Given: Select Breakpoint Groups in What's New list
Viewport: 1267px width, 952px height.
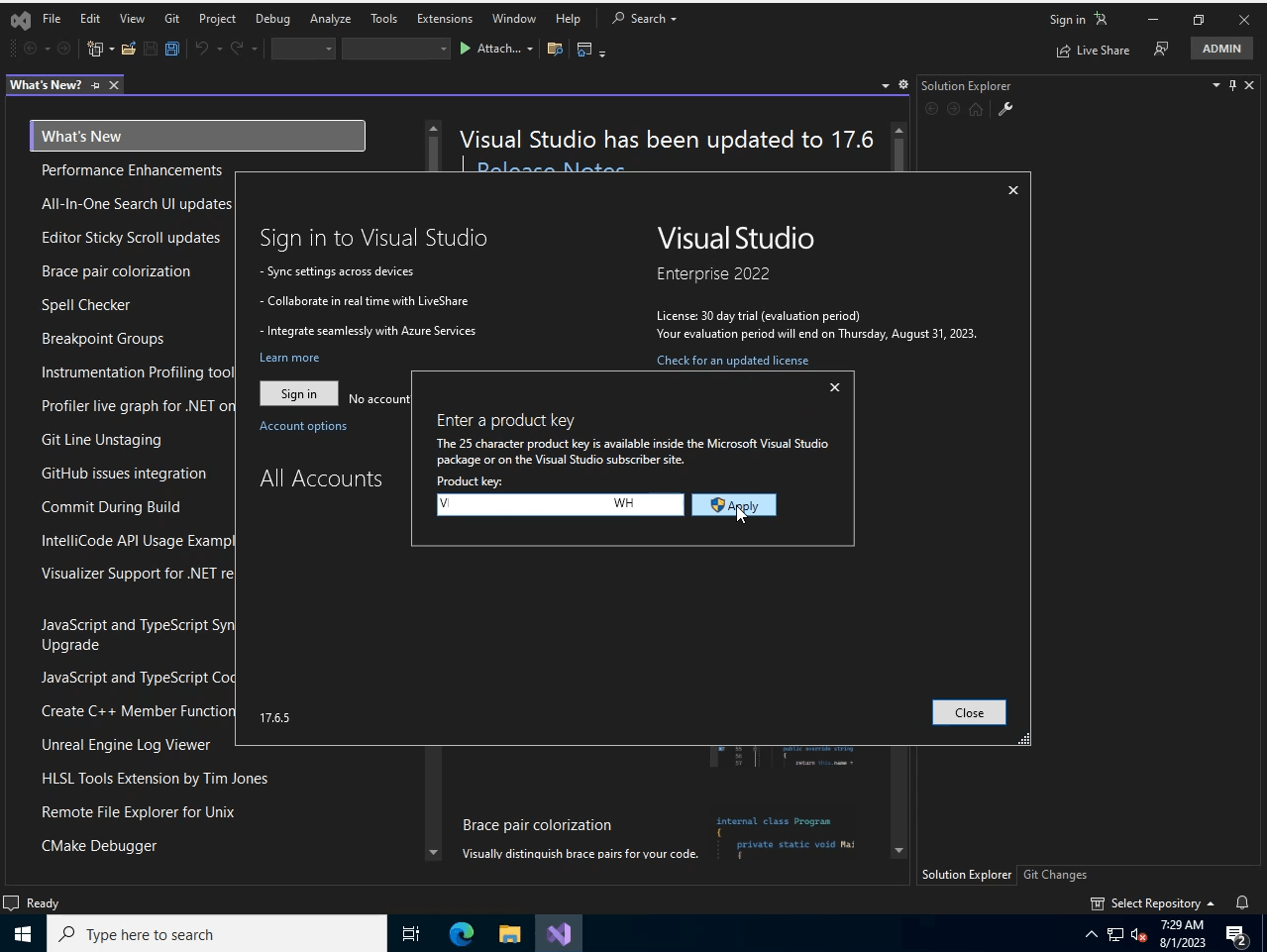Looking at the screenshot, I should (102, 339).
